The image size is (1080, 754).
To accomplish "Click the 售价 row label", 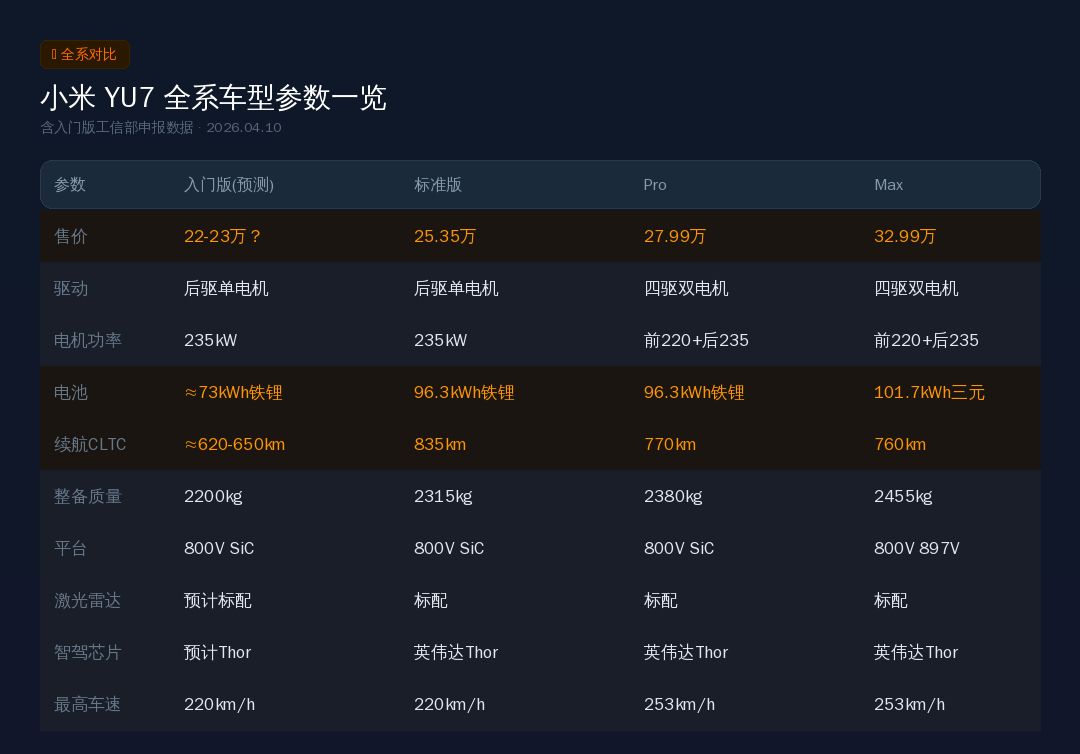I will 71,237.
